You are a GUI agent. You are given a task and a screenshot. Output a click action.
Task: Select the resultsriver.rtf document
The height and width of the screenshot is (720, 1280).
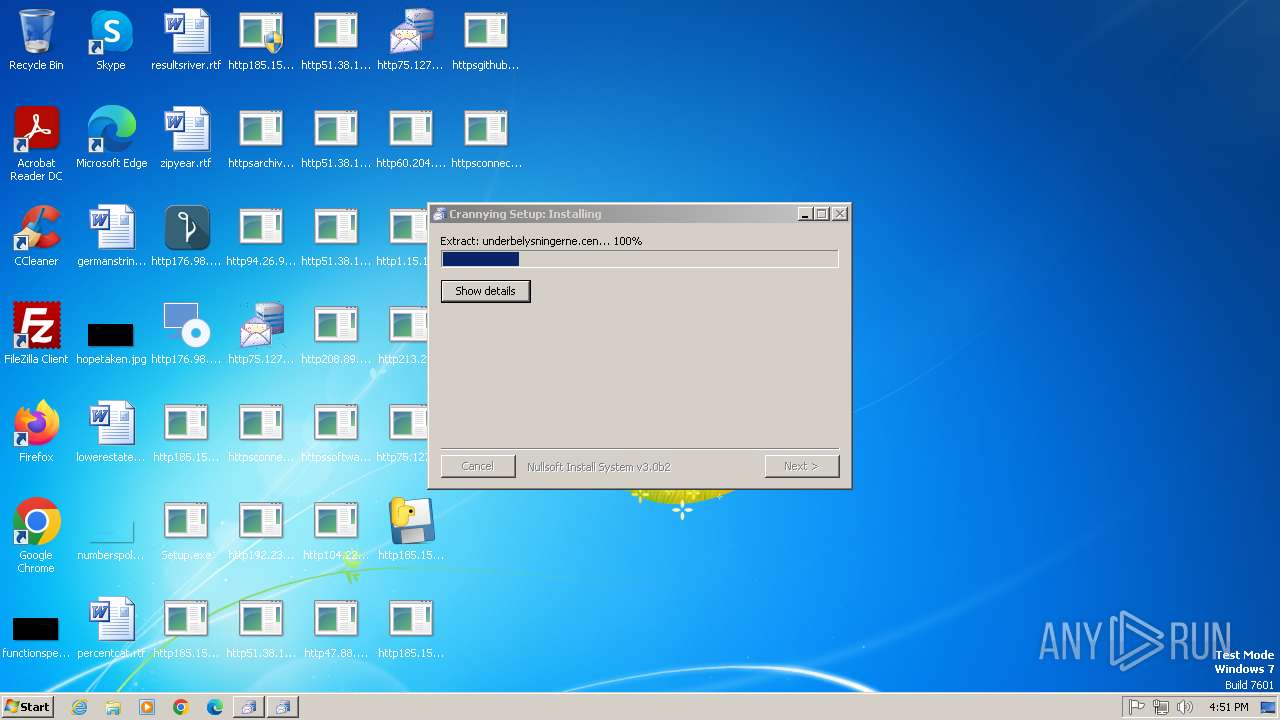click(x=186, y=41)
